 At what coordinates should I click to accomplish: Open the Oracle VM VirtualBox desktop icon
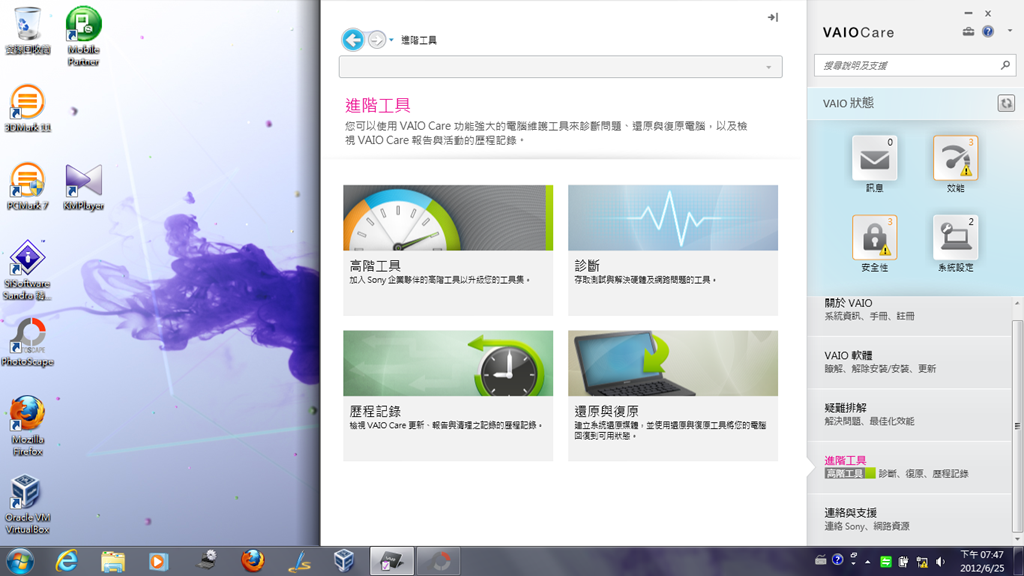point(27,504)
